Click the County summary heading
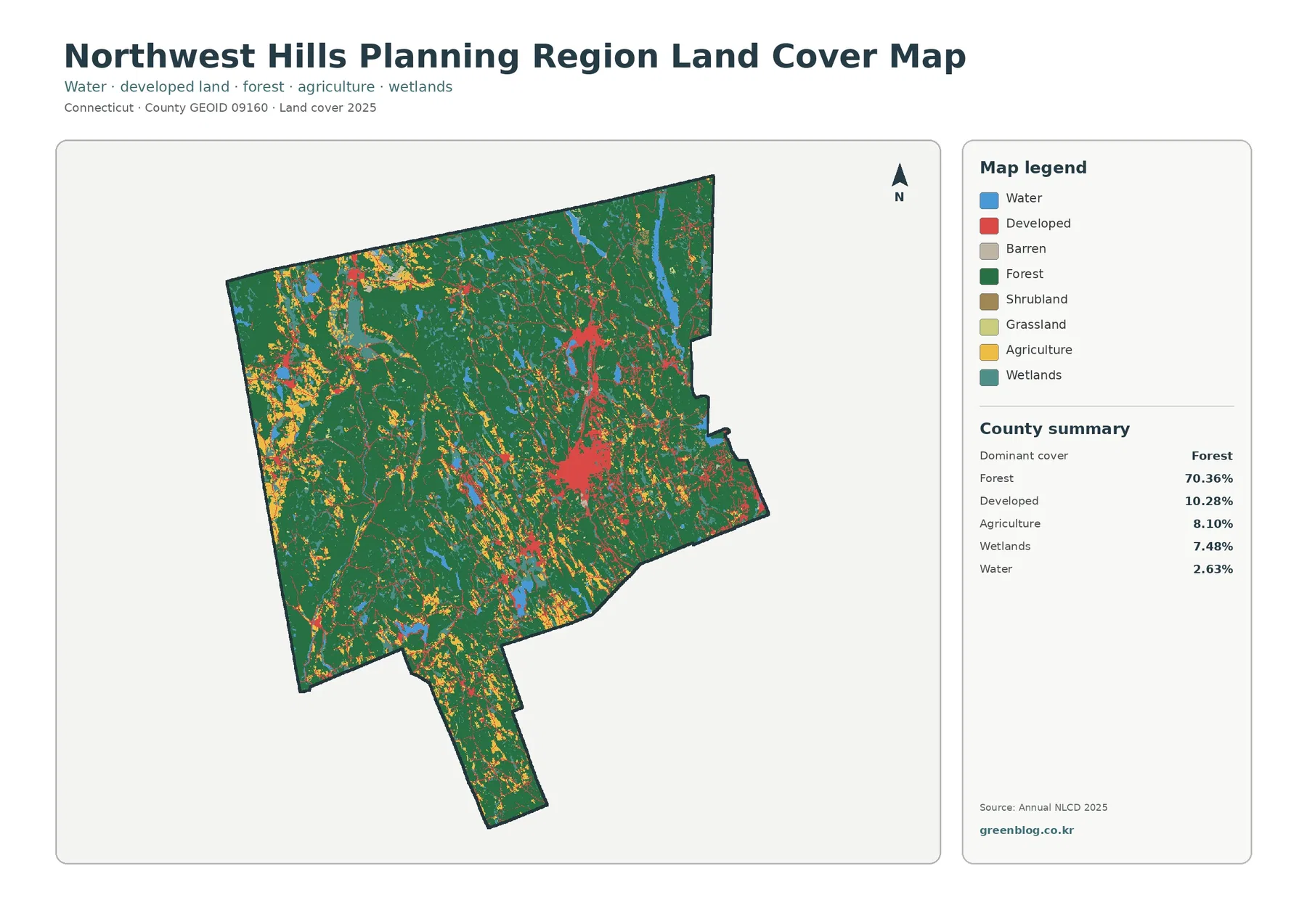The image size is (1307, 924). [x=1054, y=429]
